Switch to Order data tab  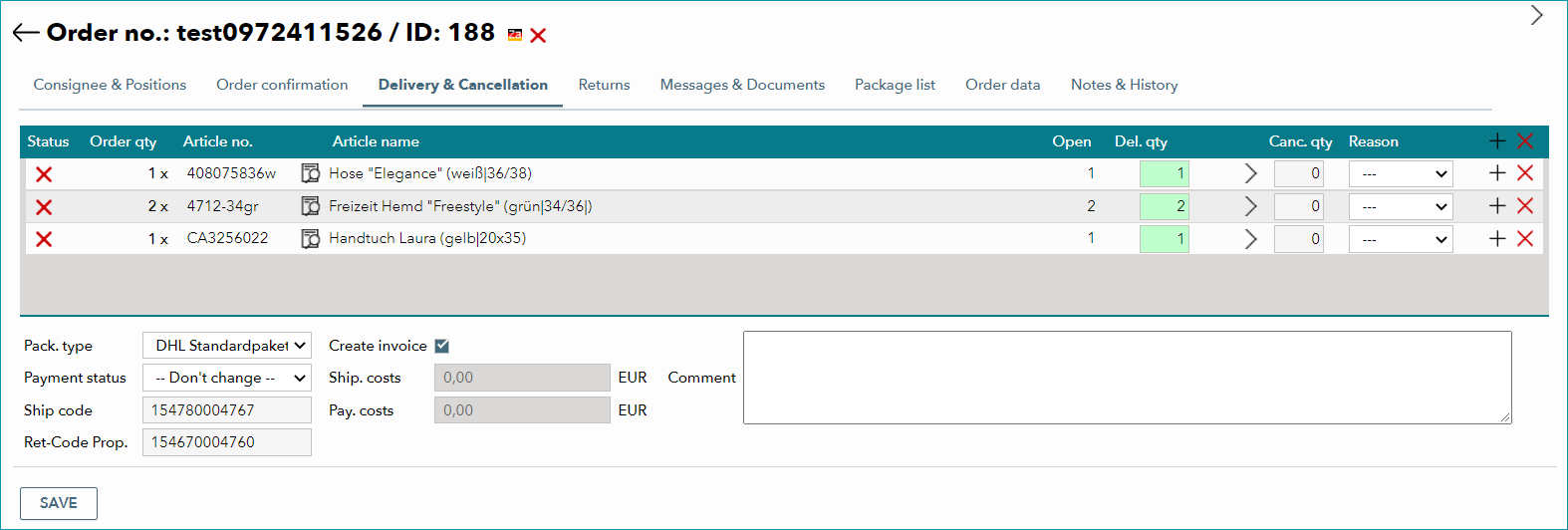[x=1002, y=85]
